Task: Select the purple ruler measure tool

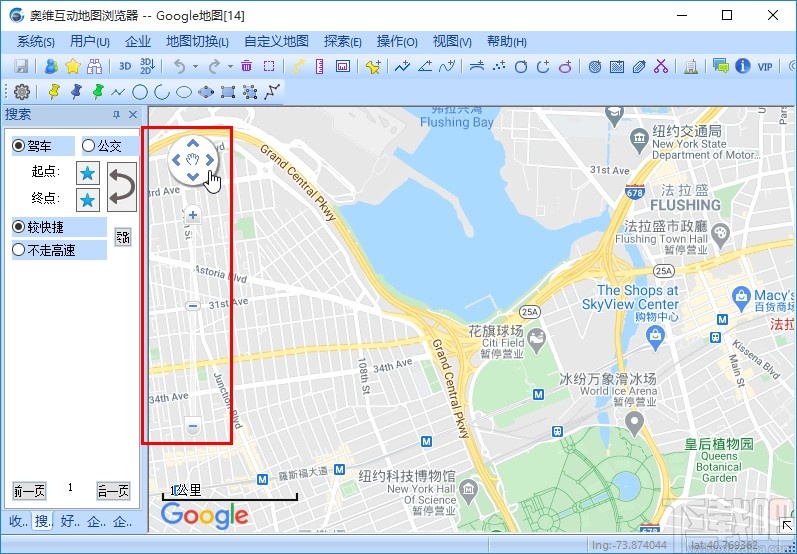Action: (320, 66)
